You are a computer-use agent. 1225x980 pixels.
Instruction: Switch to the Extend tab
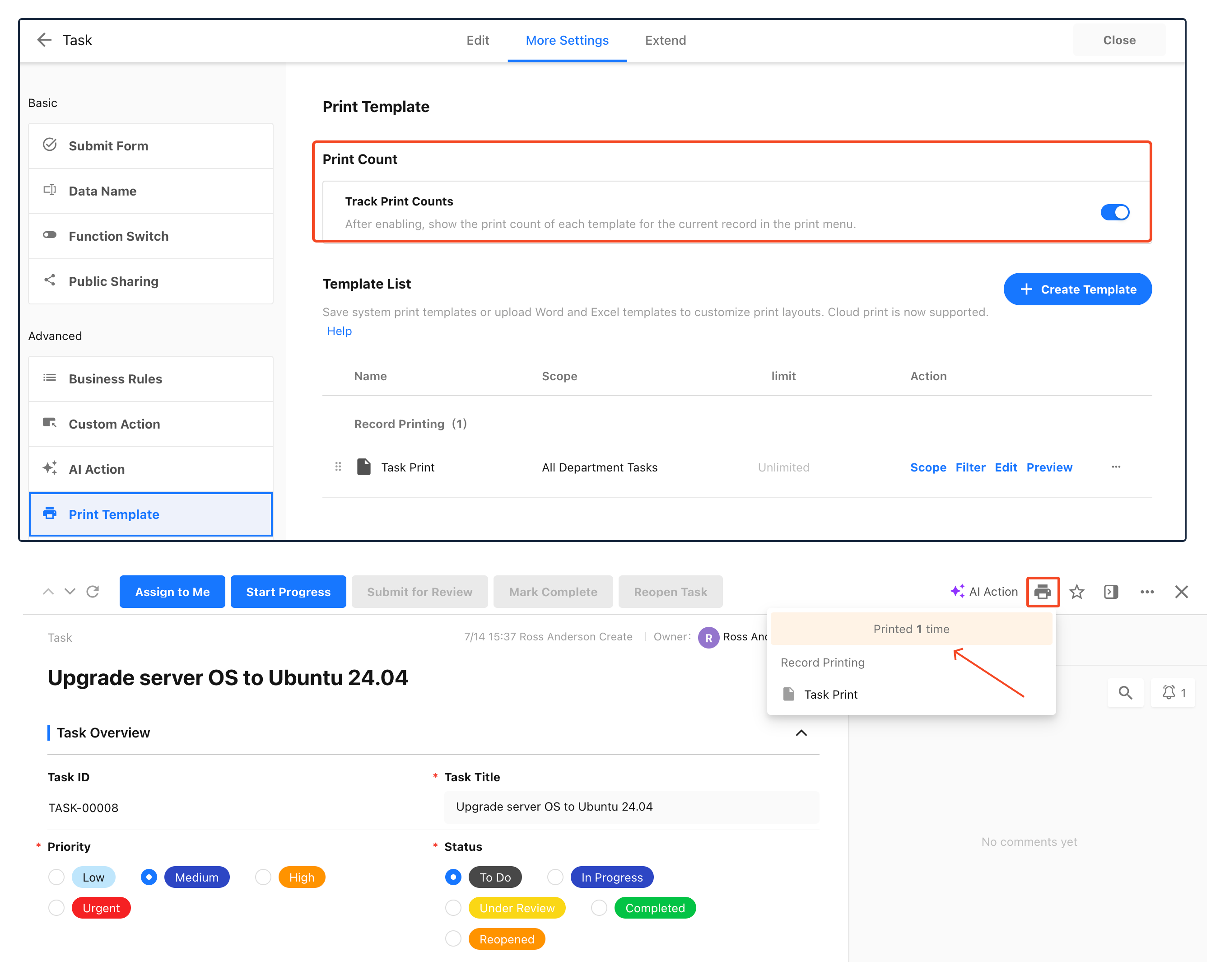click(666, 40)
